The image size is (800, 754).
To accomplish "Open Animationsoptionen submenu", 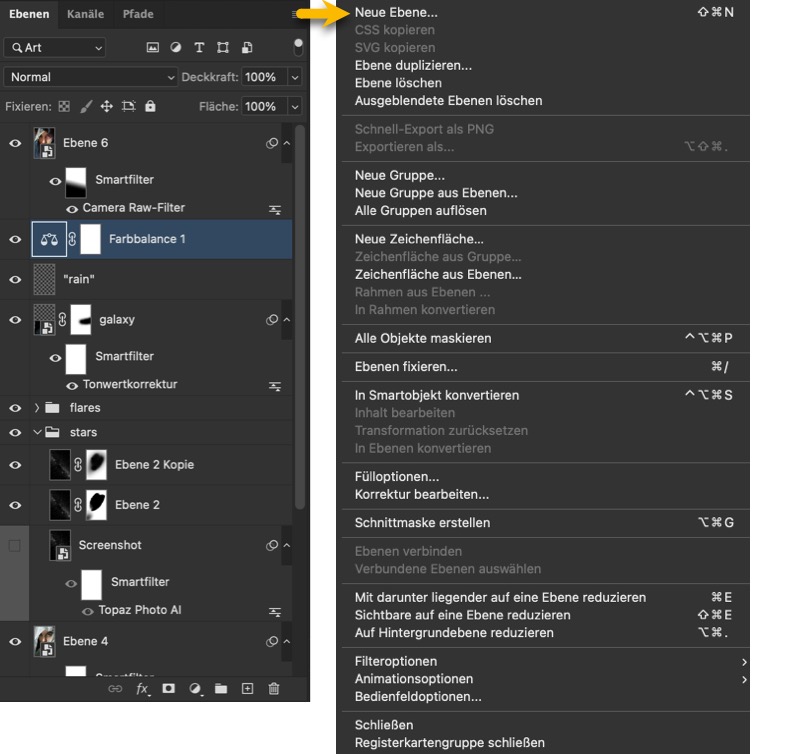I will coord(545,678).
